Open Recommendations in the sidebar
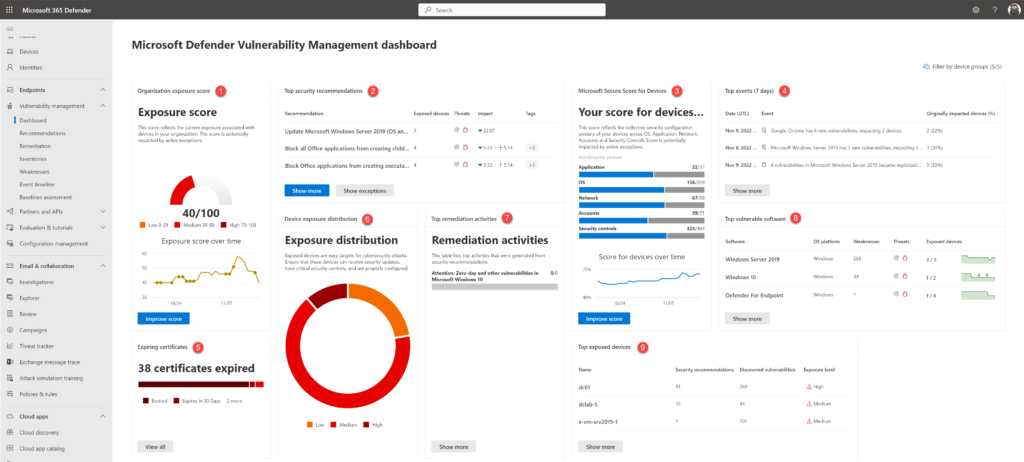Viewport: 1024px width, 462px height. click(x=42, y=133)
